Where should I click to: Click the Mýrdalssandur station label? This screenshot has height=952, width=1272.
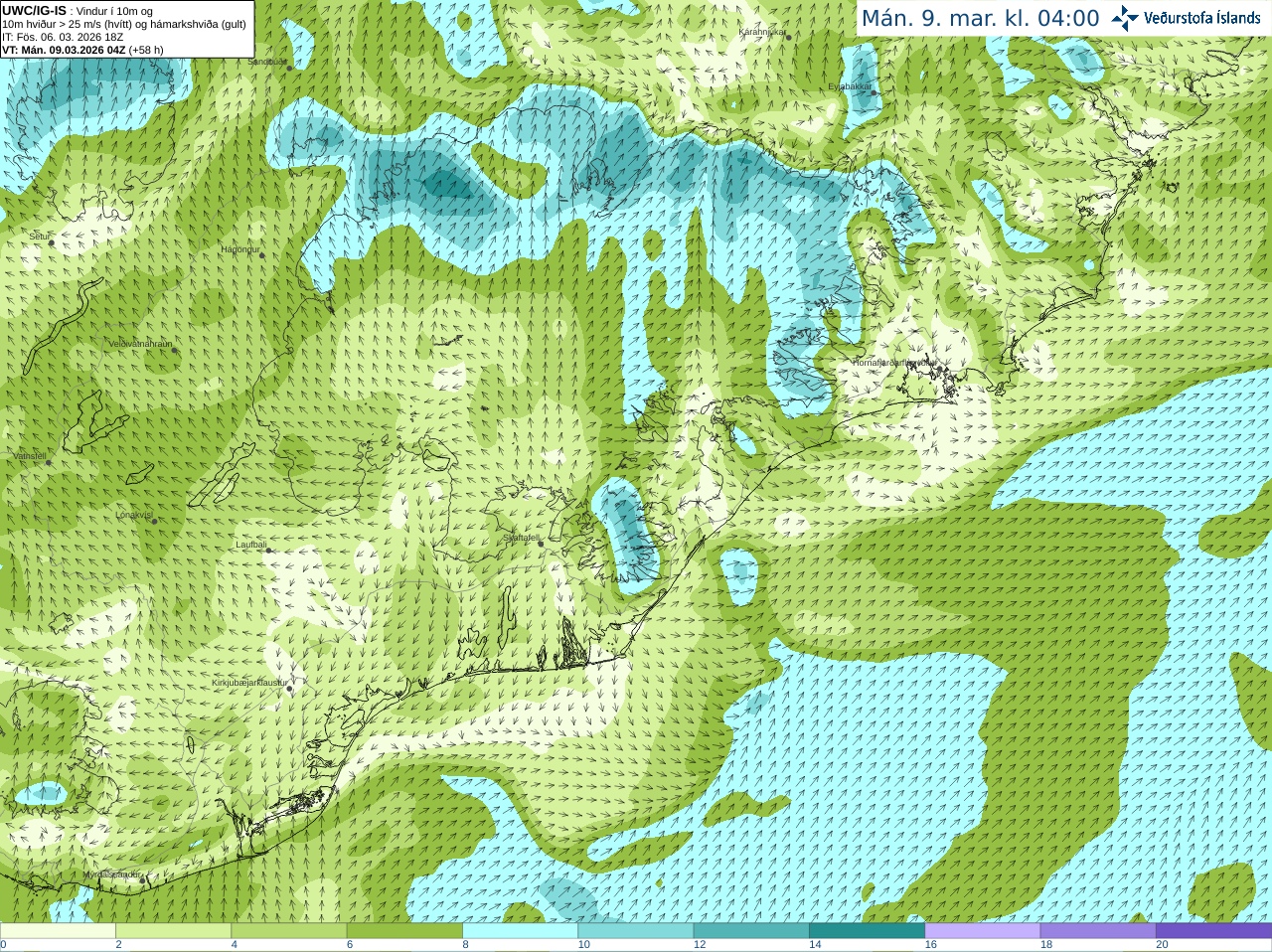tap(111, 874)
